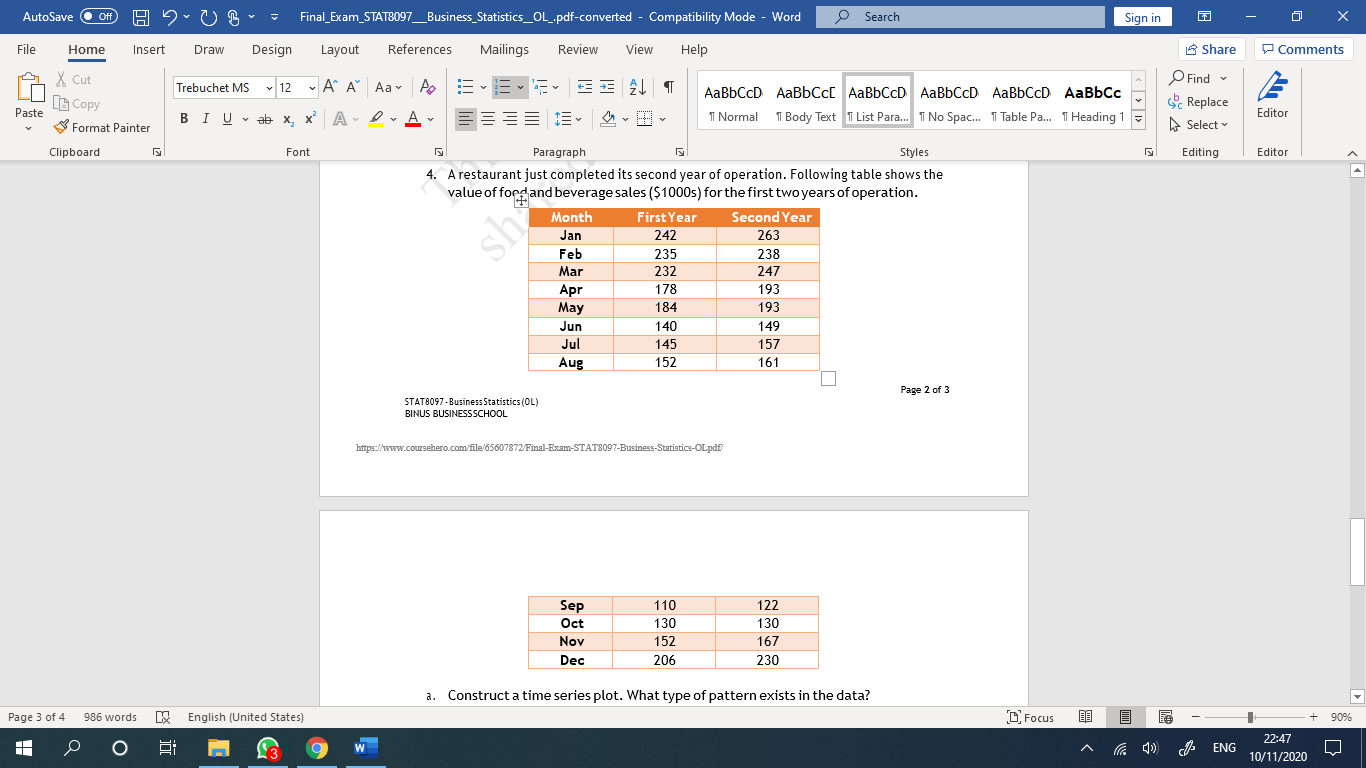Click the Share button
Screen dimensions: 1366x768
pos(1212,49)
